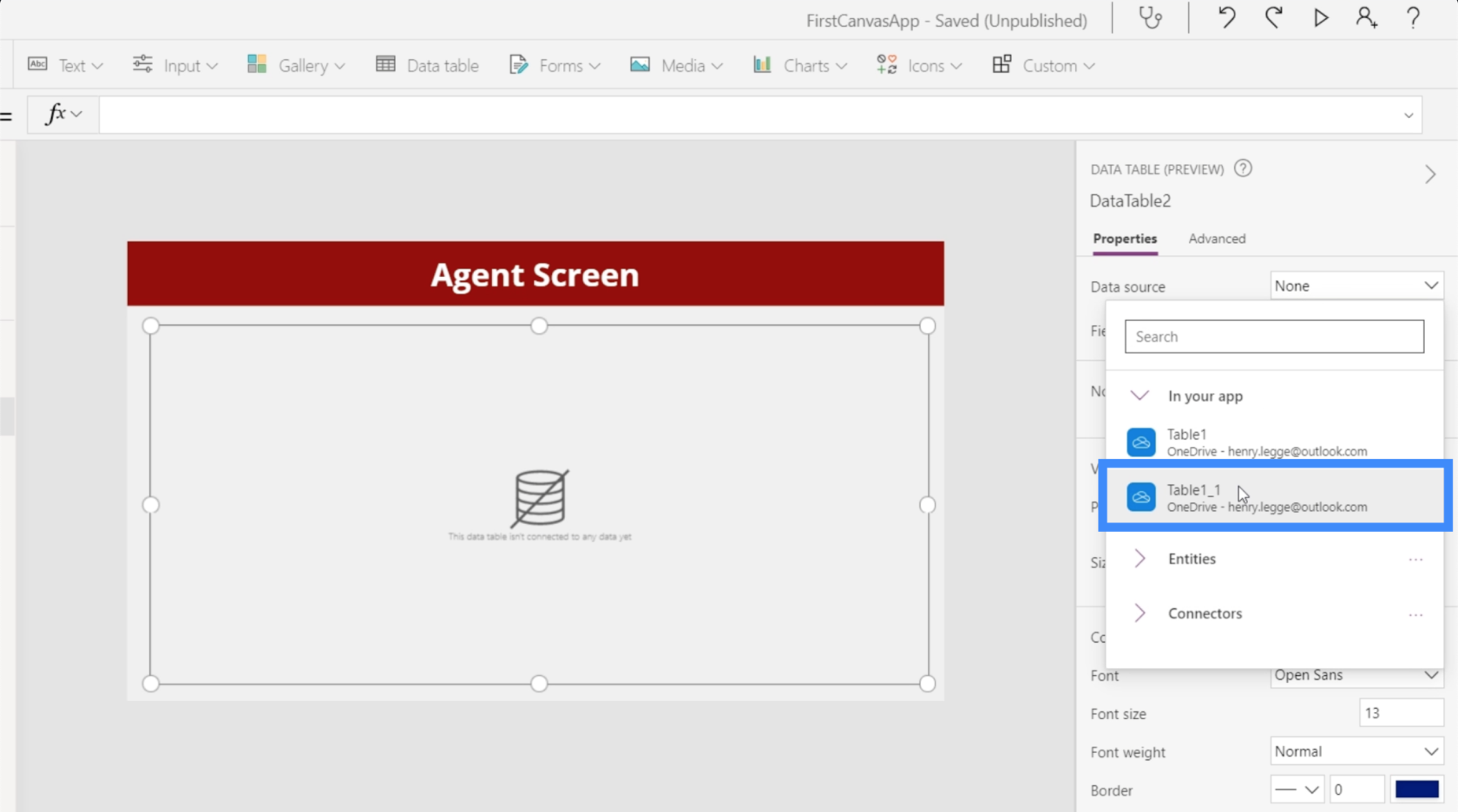Open the Forms menu
The width and height of the screenshot is (1458, 812).
point(555,65)
